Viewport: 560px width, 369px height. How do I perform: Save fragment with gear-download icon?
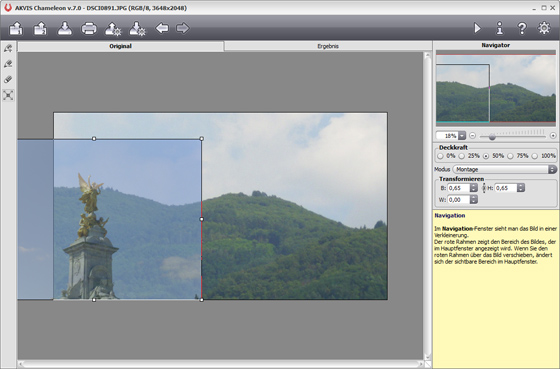tap(137, 29)
